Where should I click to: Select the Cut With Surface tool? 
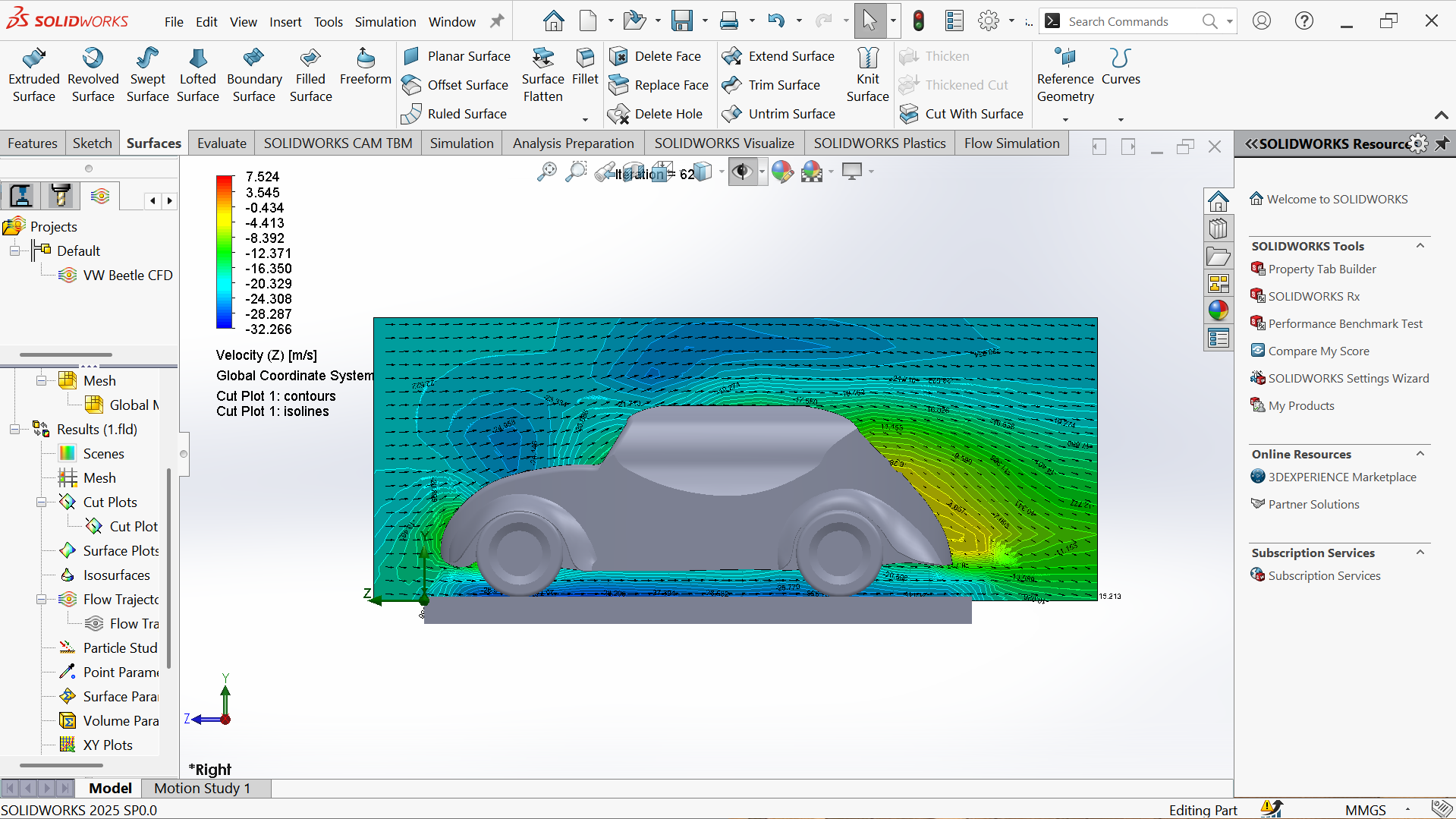(961, 114)
